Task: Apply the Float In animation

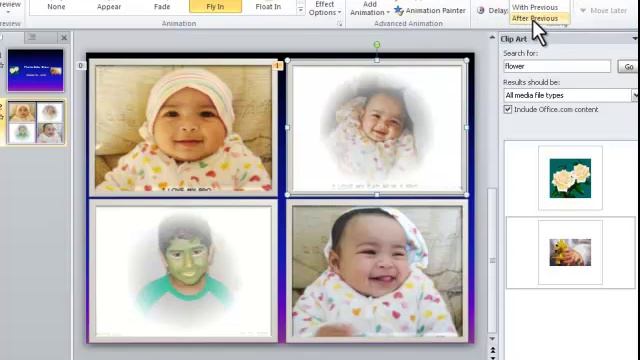Action: [268, 7]
